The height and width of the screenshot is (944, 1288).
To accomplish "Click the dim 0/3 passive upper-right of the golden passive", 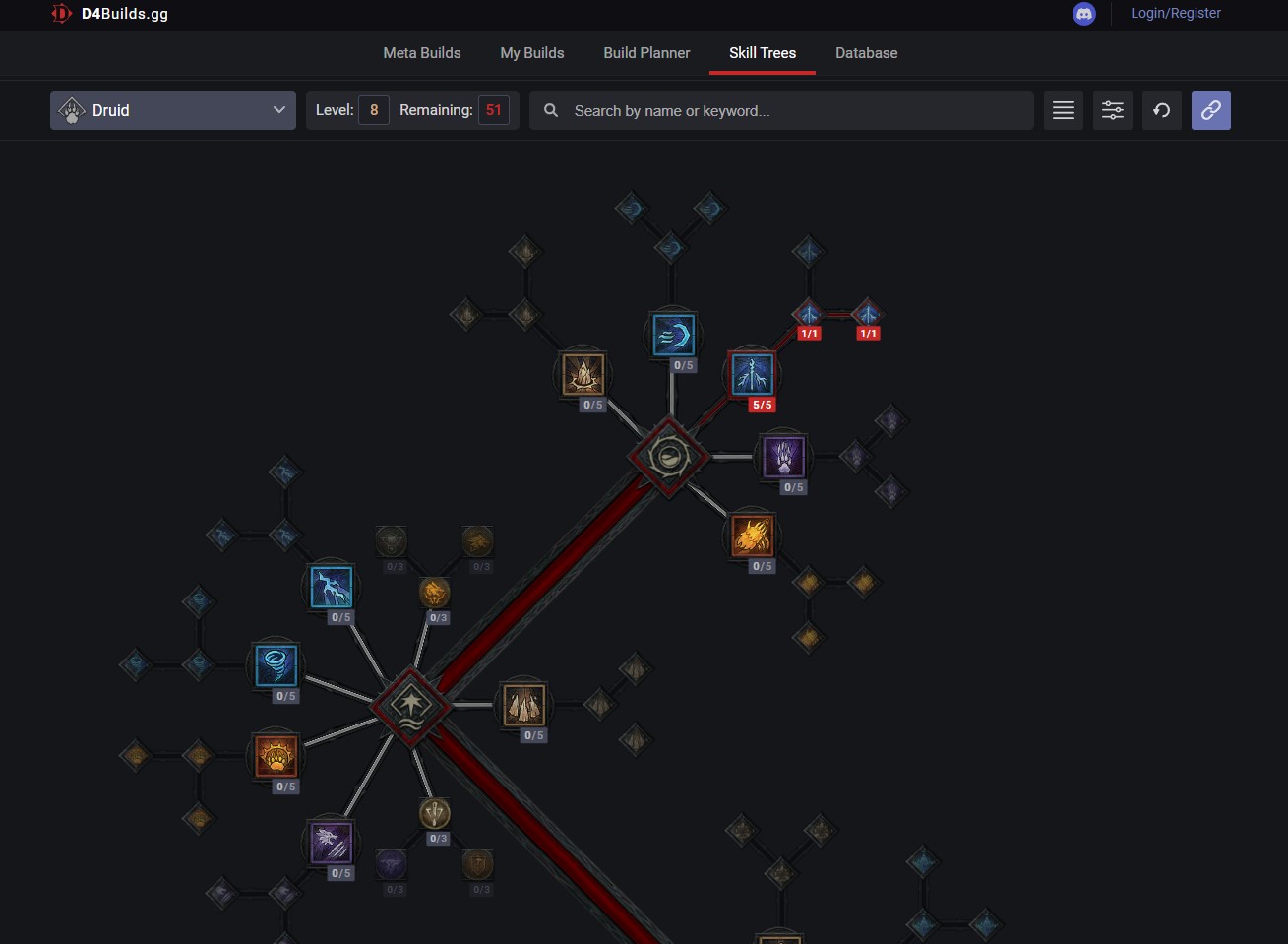I will [x=477, y=540].
